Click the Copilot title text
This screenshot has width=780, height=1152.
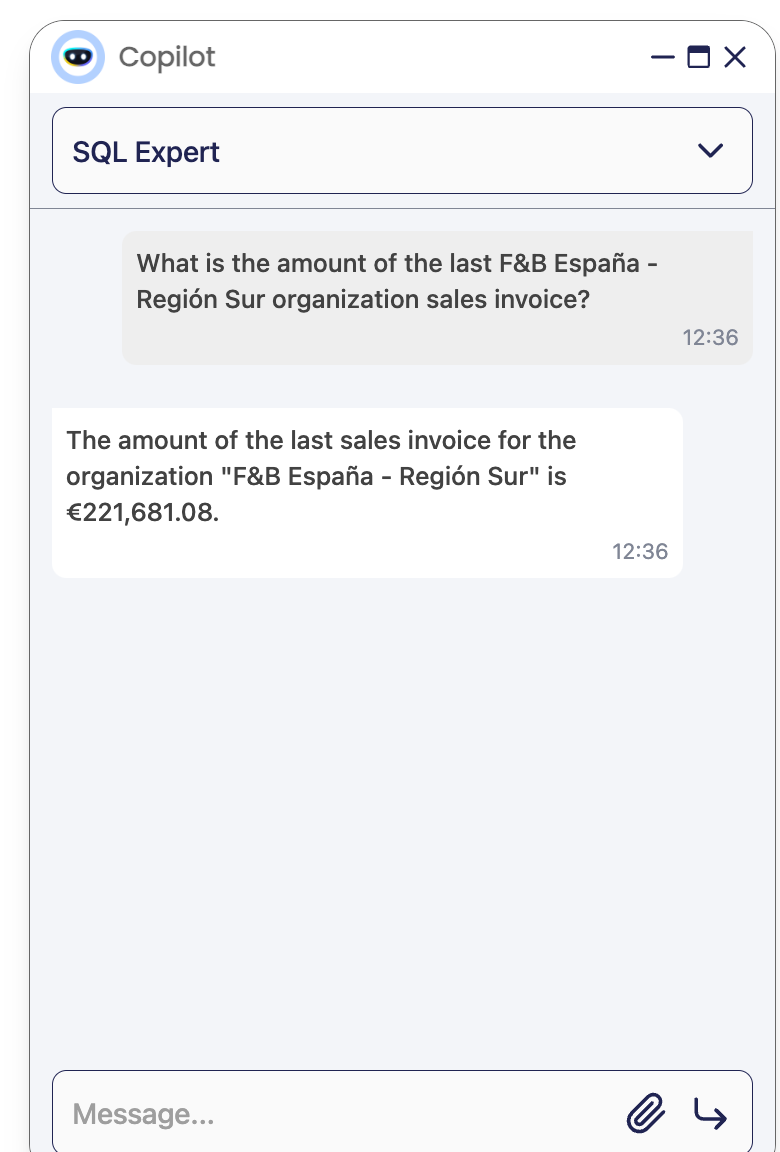tap(167, 57)
